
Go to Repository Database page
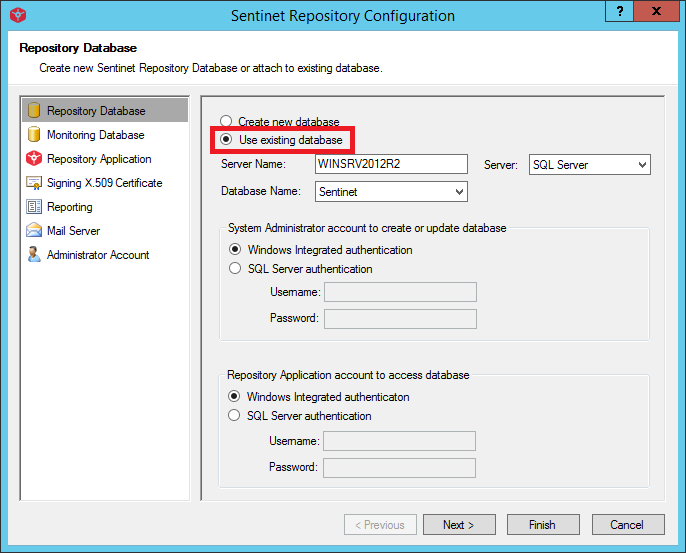105,110
